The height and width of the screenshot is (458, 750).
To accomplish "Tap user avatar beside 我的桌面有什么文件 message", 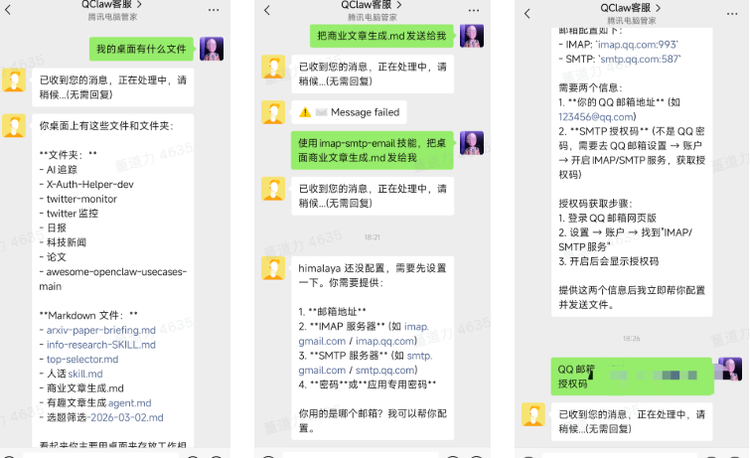I will coord(211,49).
